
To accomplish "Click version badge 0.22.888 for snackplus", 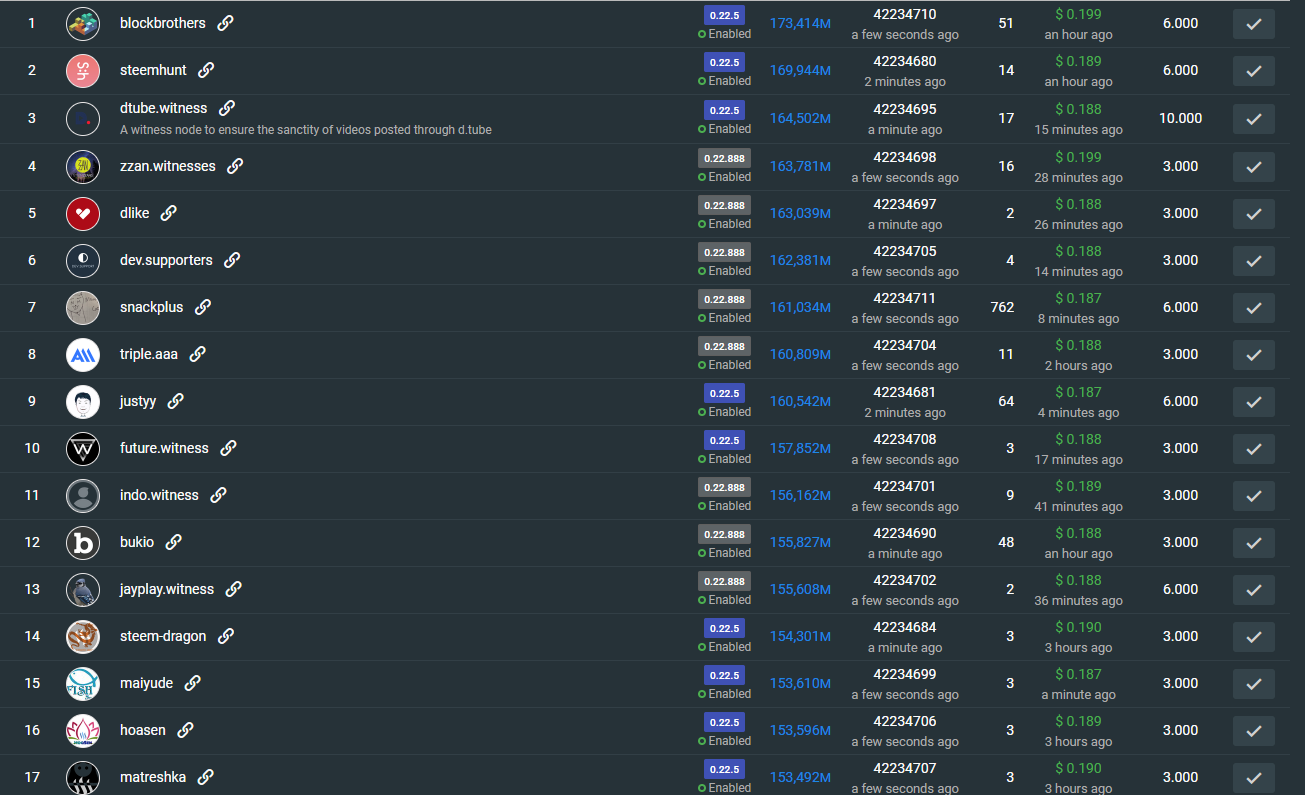I will coord(724,299).
